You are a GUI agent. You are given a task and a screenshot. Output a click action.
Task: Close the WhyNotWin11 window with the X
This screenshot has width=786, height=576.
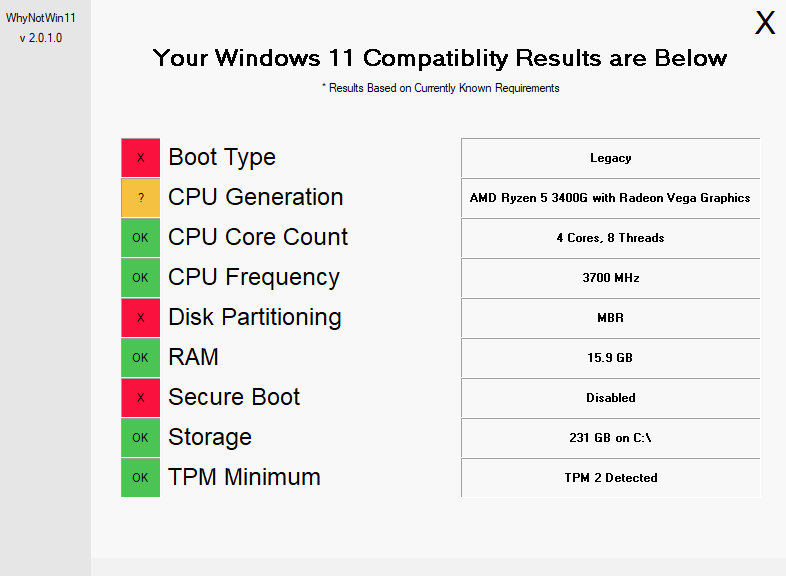coord(765,23)
